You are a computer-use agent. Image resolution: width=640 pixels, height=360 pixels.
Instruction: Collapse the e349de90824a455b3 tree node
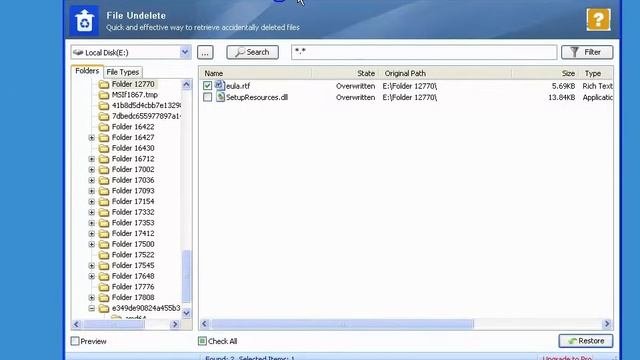coord(91,308)
